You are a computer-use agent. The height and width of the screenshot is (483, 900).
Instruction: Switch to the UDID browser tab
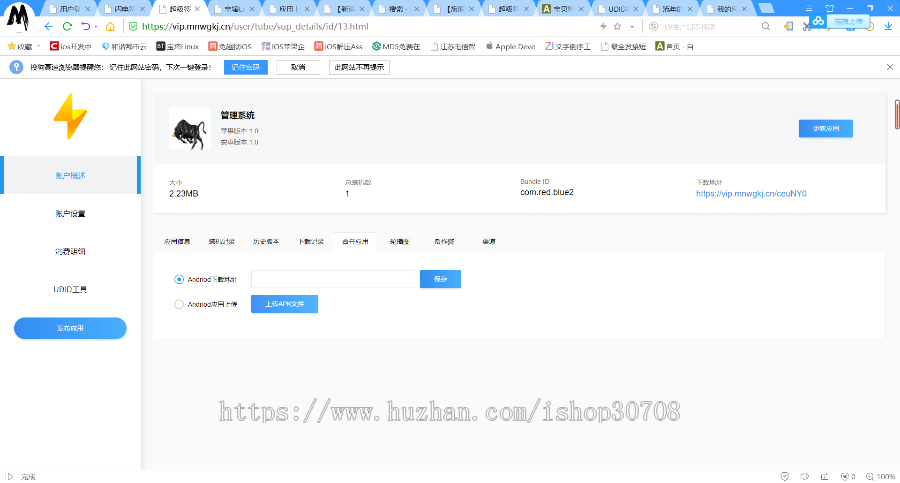617,9
